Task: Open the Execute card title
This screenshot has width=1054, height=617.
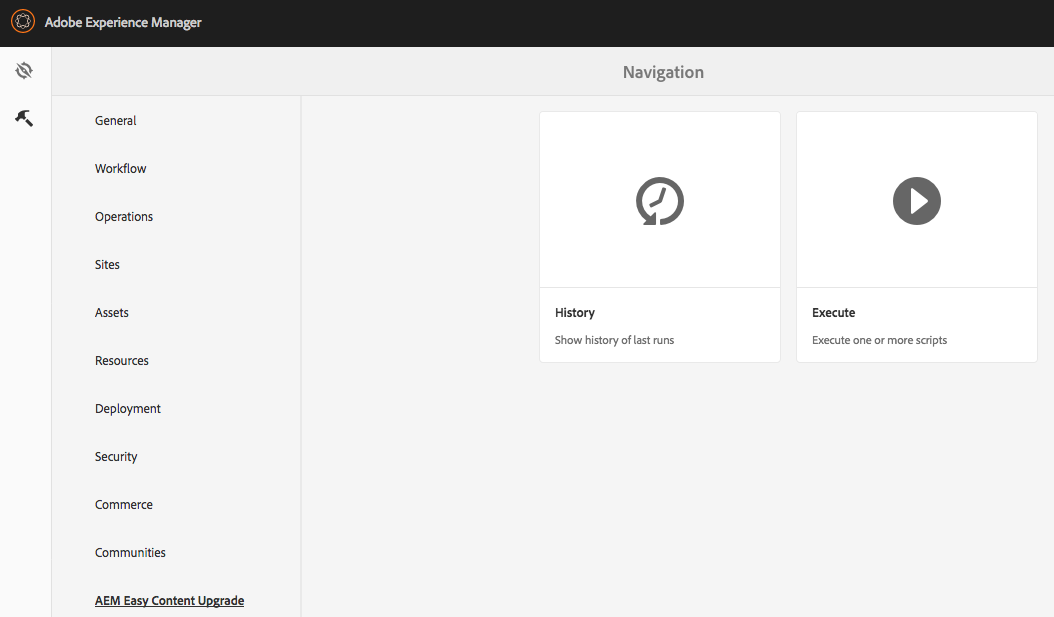Action: click(x=834, y=313)
